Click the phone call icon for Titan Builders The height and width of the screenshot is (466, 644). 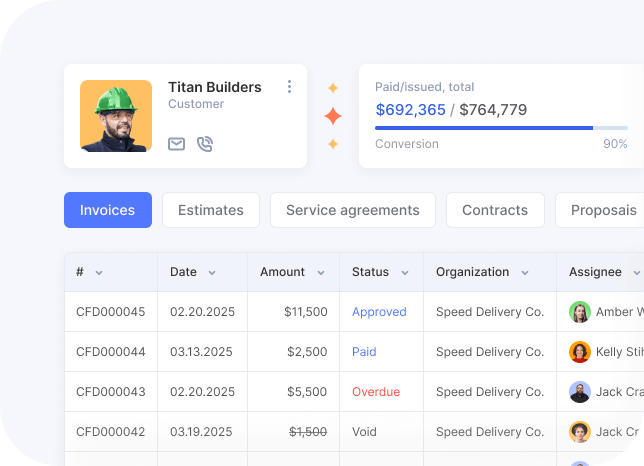tap(205, 144)
